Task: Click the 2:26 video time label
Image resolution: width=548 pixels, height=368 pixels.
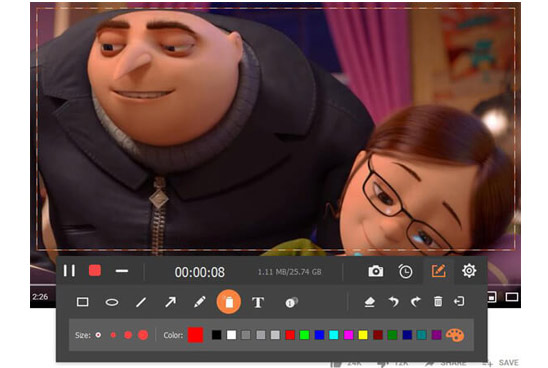Action: tap(40, 297)
